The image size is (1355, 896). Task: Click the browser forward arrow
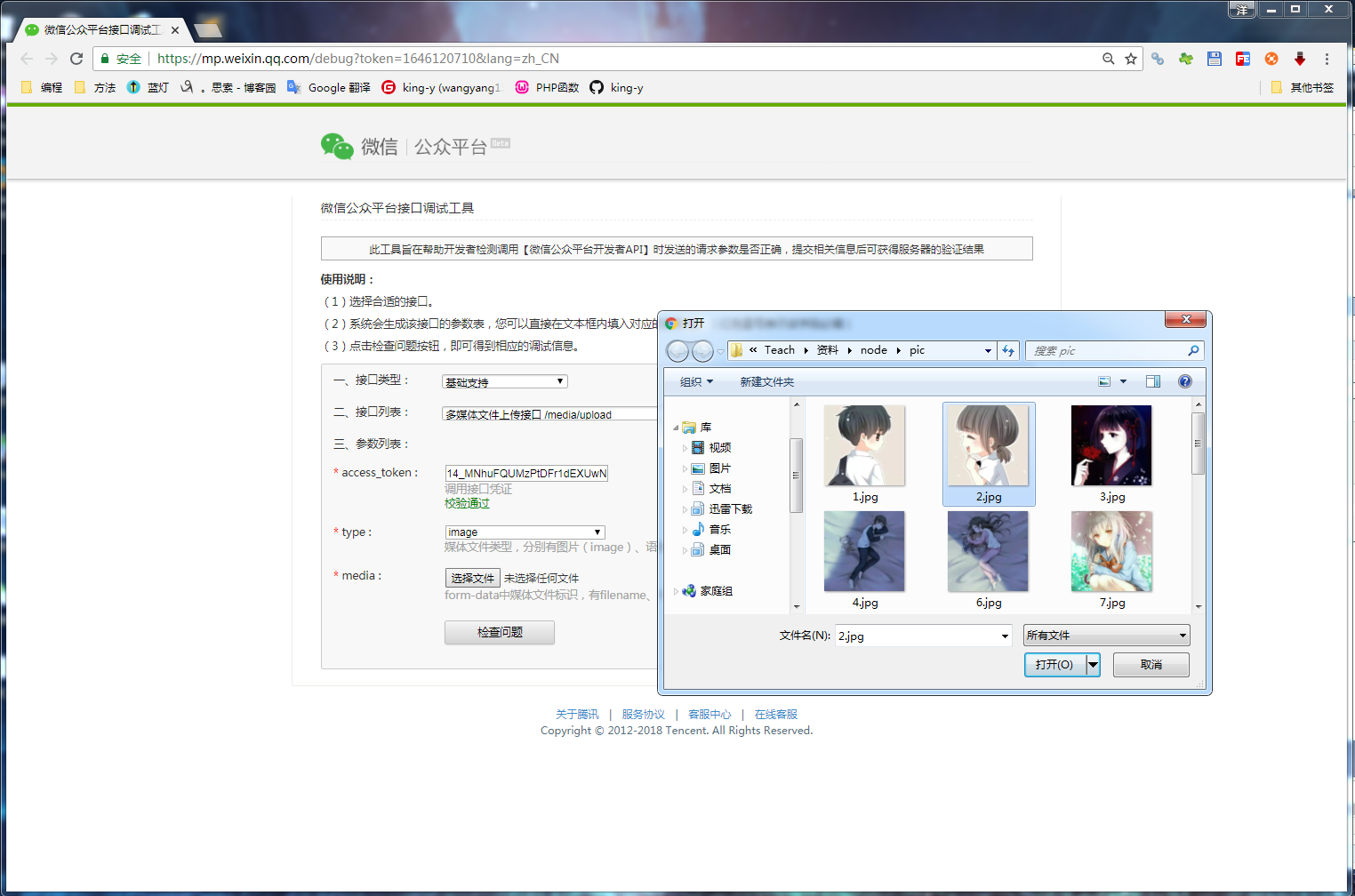[x=52, y=59]
